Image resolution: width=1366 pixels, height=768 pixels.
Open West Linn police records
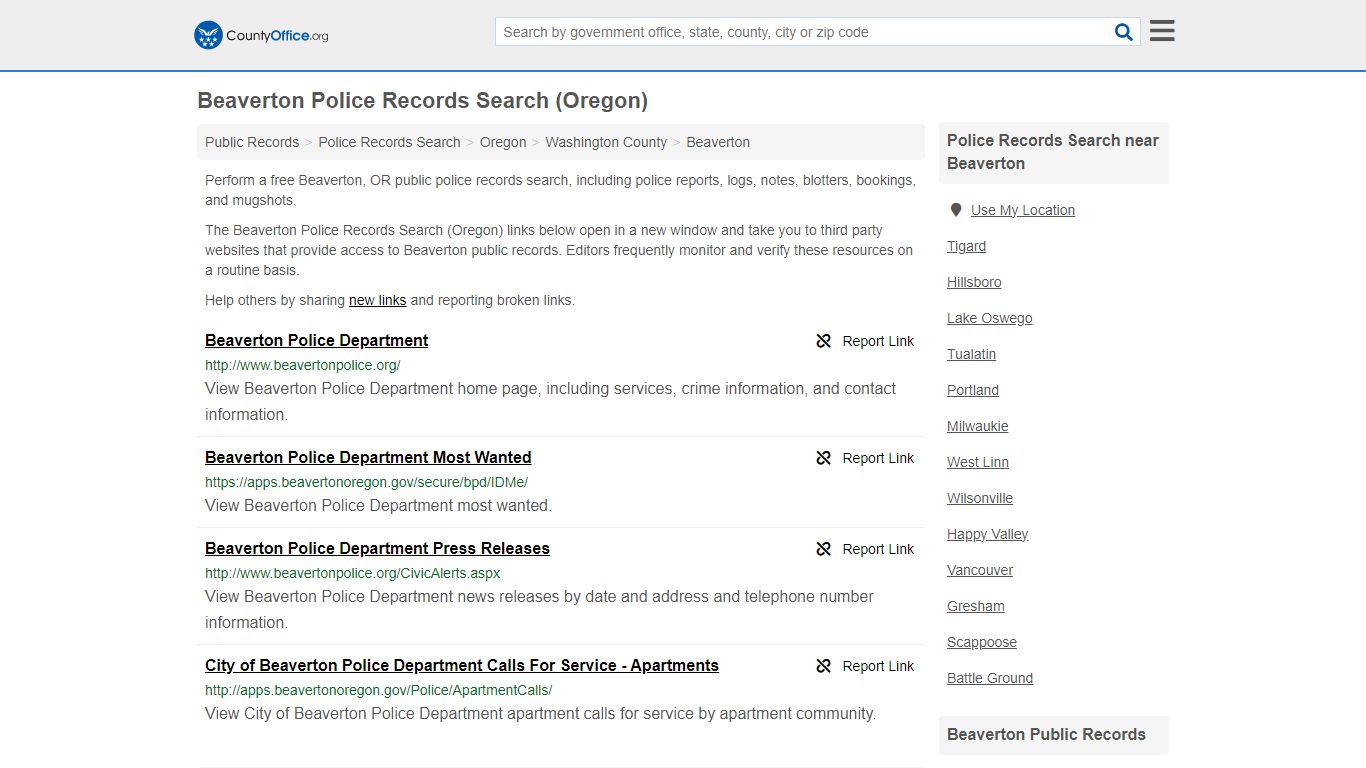pos(978,462)
